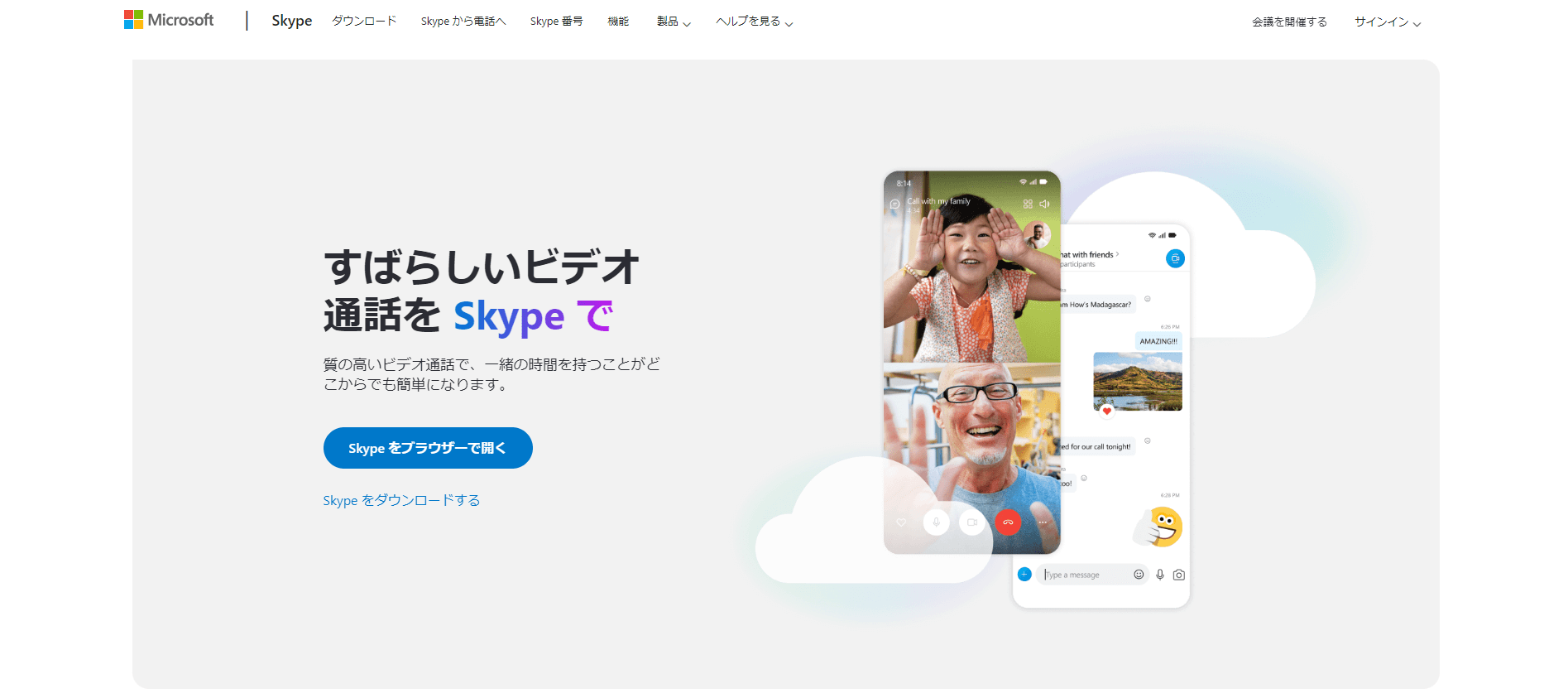Open the Skype home link
Screen dimensions: 1568x698
(291, 21)
